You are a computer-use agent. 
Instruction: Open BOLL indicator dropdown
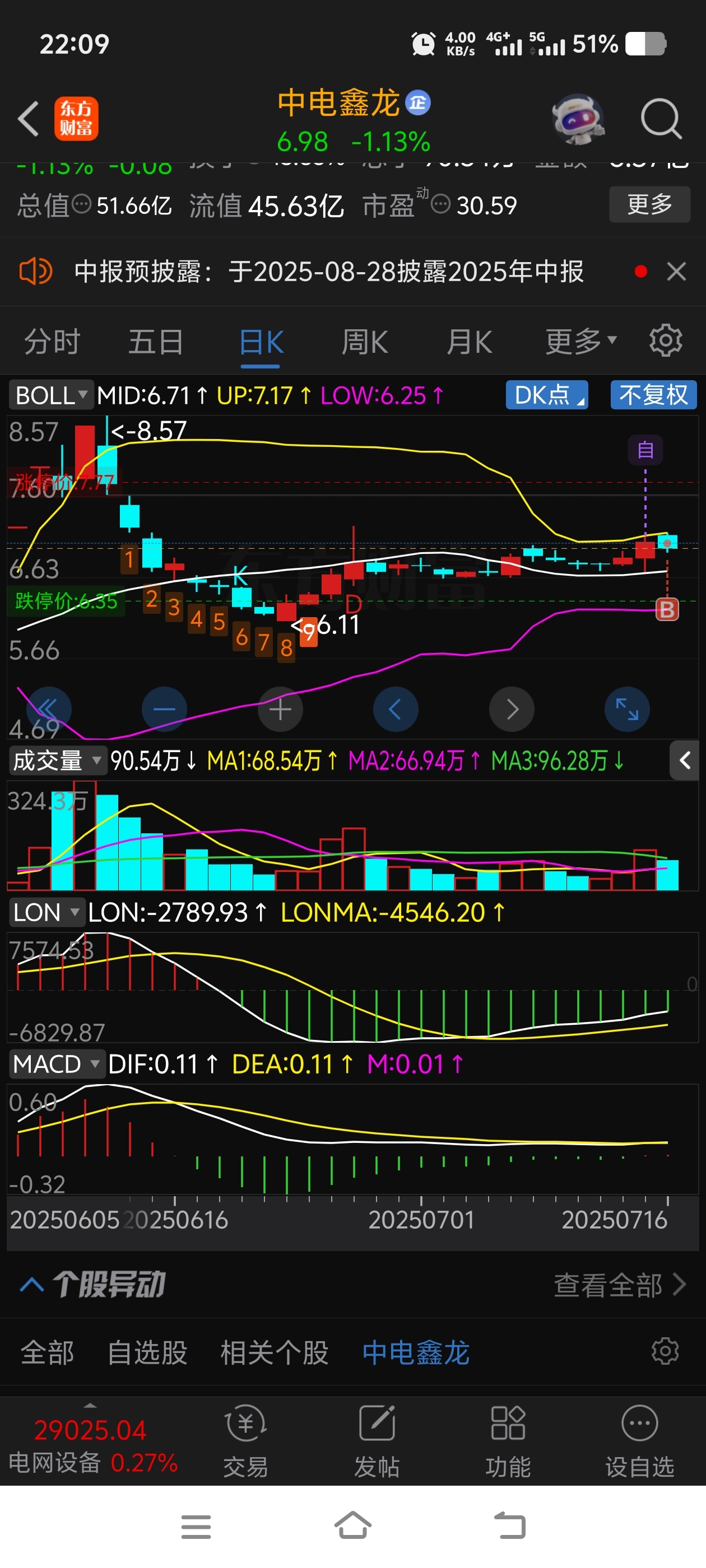(51, 396)
